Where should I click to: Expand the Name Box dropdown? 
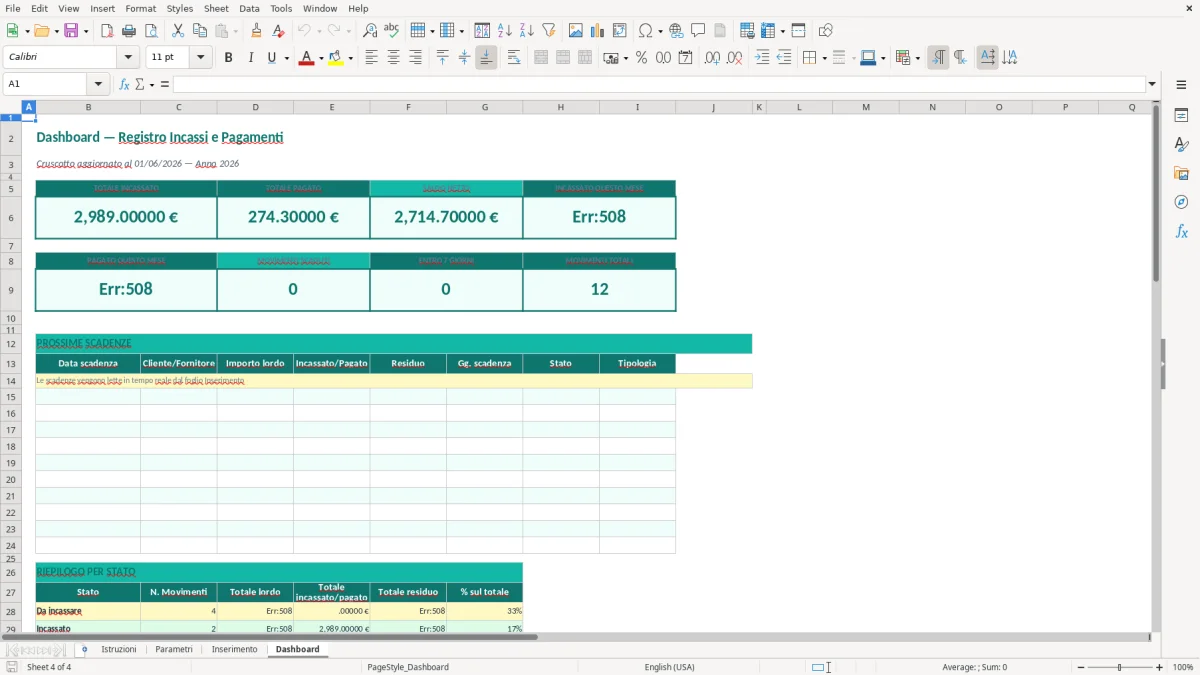coord(97,84)
